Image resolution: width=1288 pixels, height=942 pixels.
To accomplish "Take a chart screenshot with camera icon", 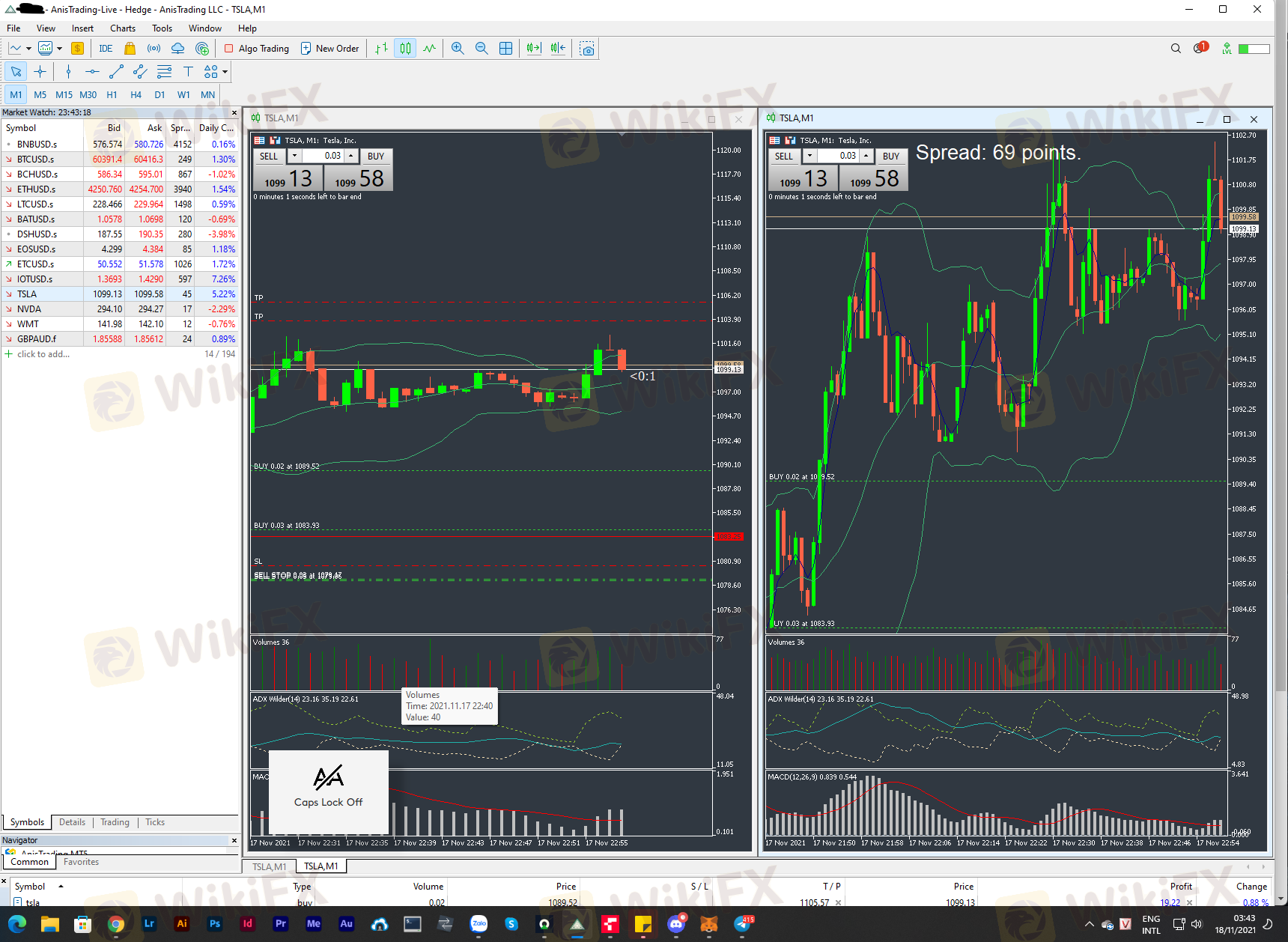I will [587, 49].
